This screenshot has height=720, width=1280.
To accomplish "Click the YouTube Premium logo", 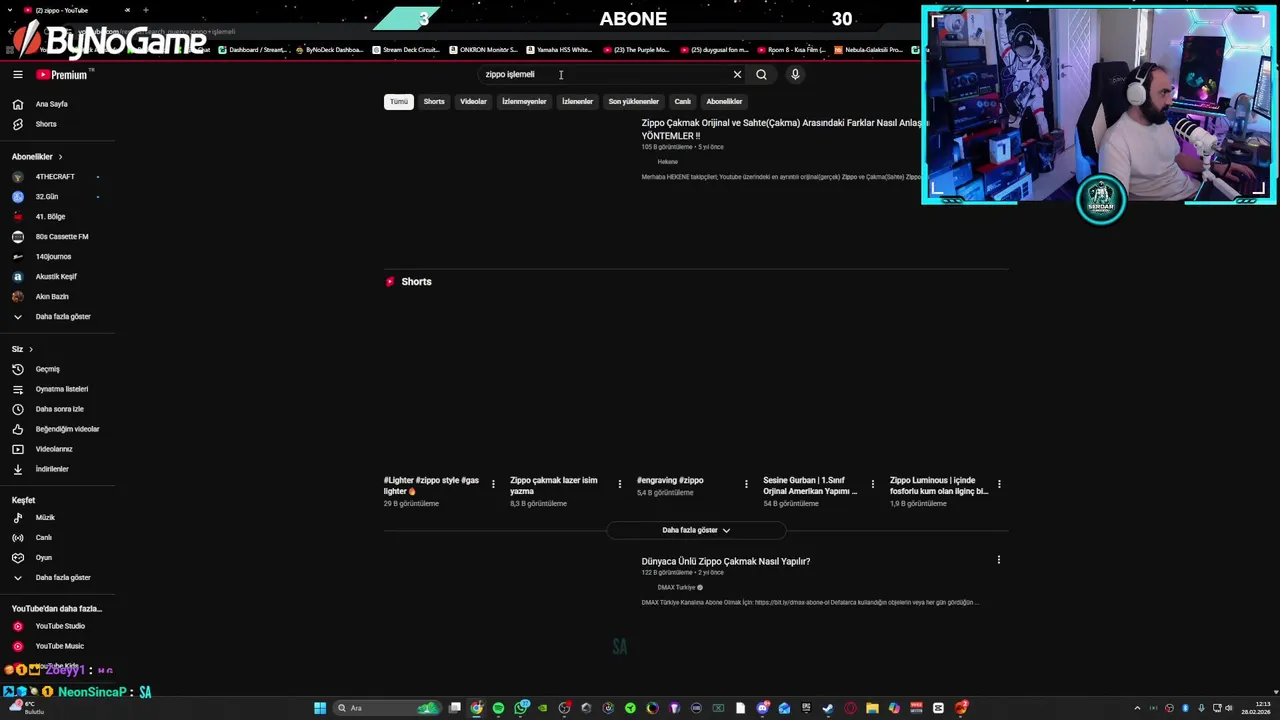I will pyautogui.click(x=62, y=74).
